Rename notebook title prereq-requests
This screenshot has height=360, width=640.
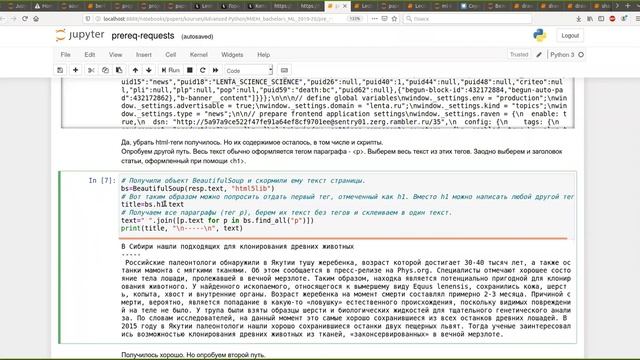click(x=143, y=36)
